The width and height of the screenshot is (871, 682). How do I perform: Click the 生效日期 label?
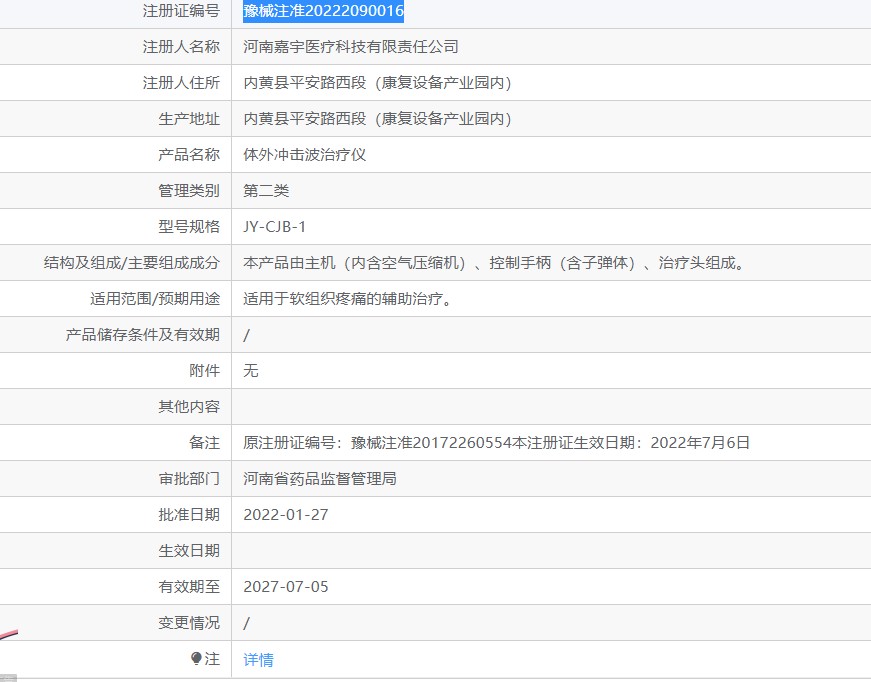pyautogui.click(x=189, y=551)
